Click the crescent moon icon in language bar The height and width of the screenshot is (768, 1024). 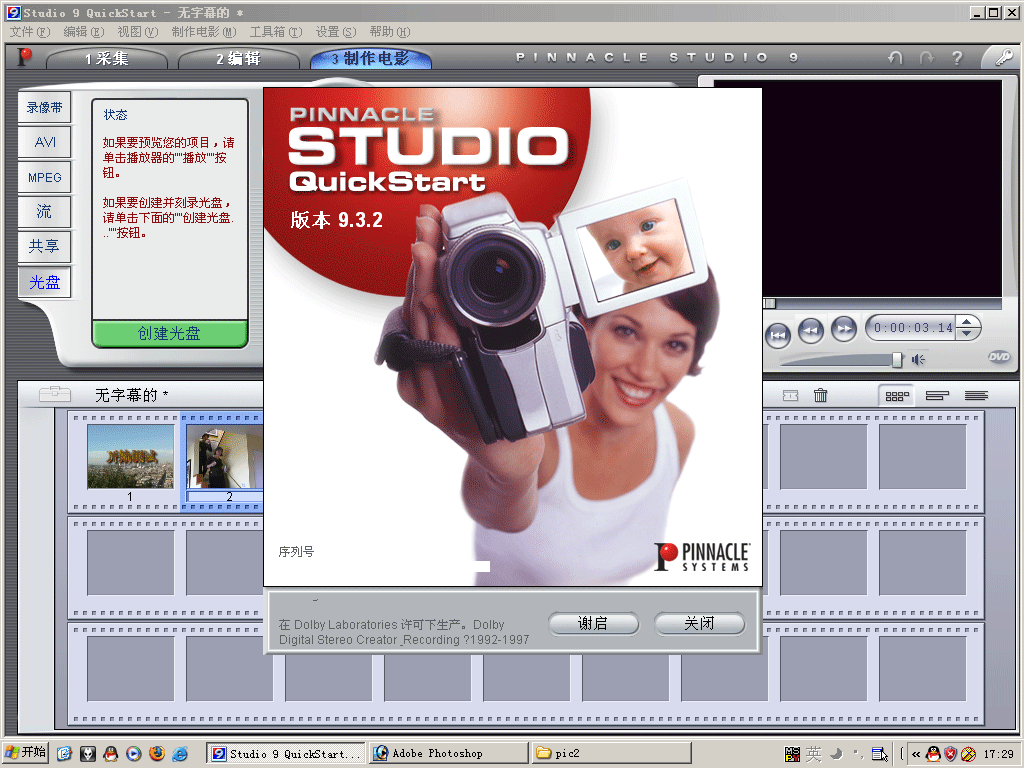tap(837, 754)
